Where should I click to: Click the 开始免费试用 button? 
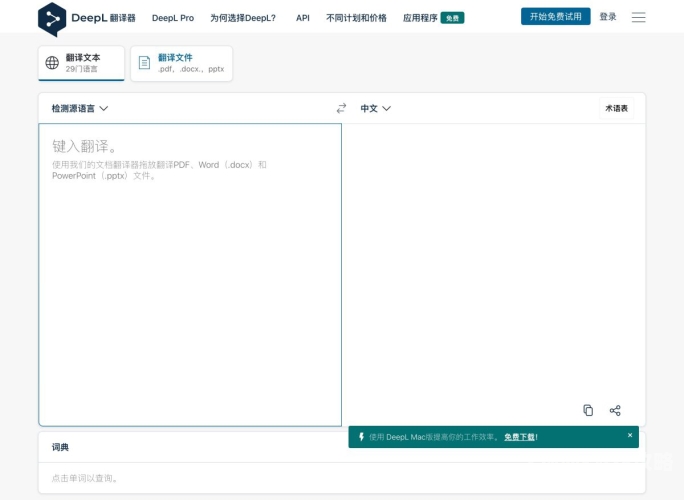coord(555,17)
